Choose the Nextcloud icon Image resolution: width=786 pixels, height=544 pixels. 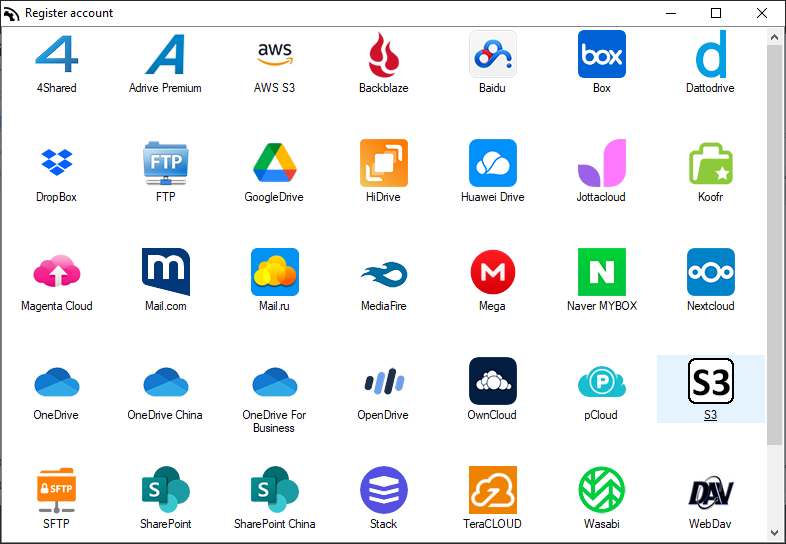[x=711, y=272]
